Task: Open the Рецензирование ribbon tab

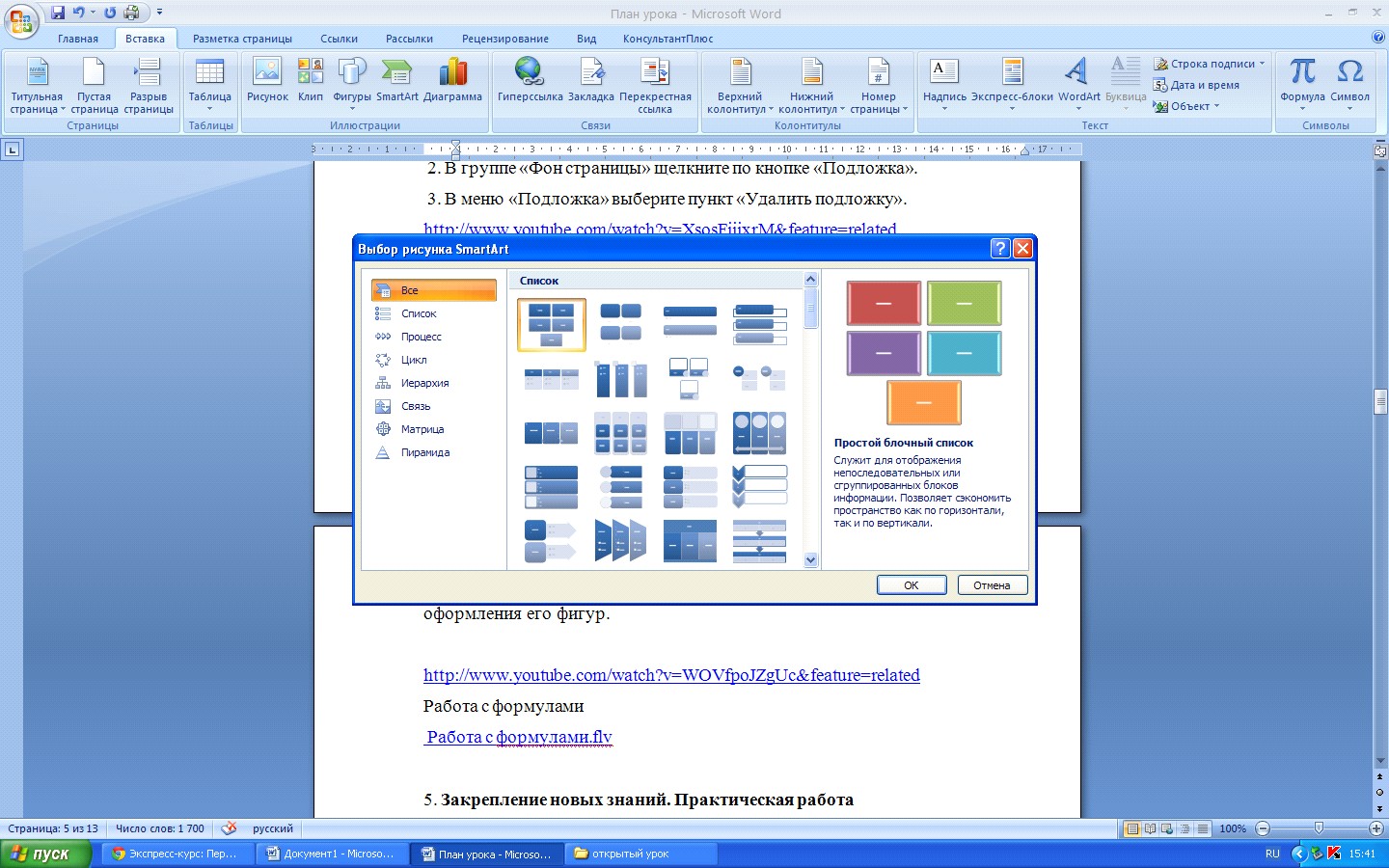Action: pyautogui.click(x=504, y=39)
